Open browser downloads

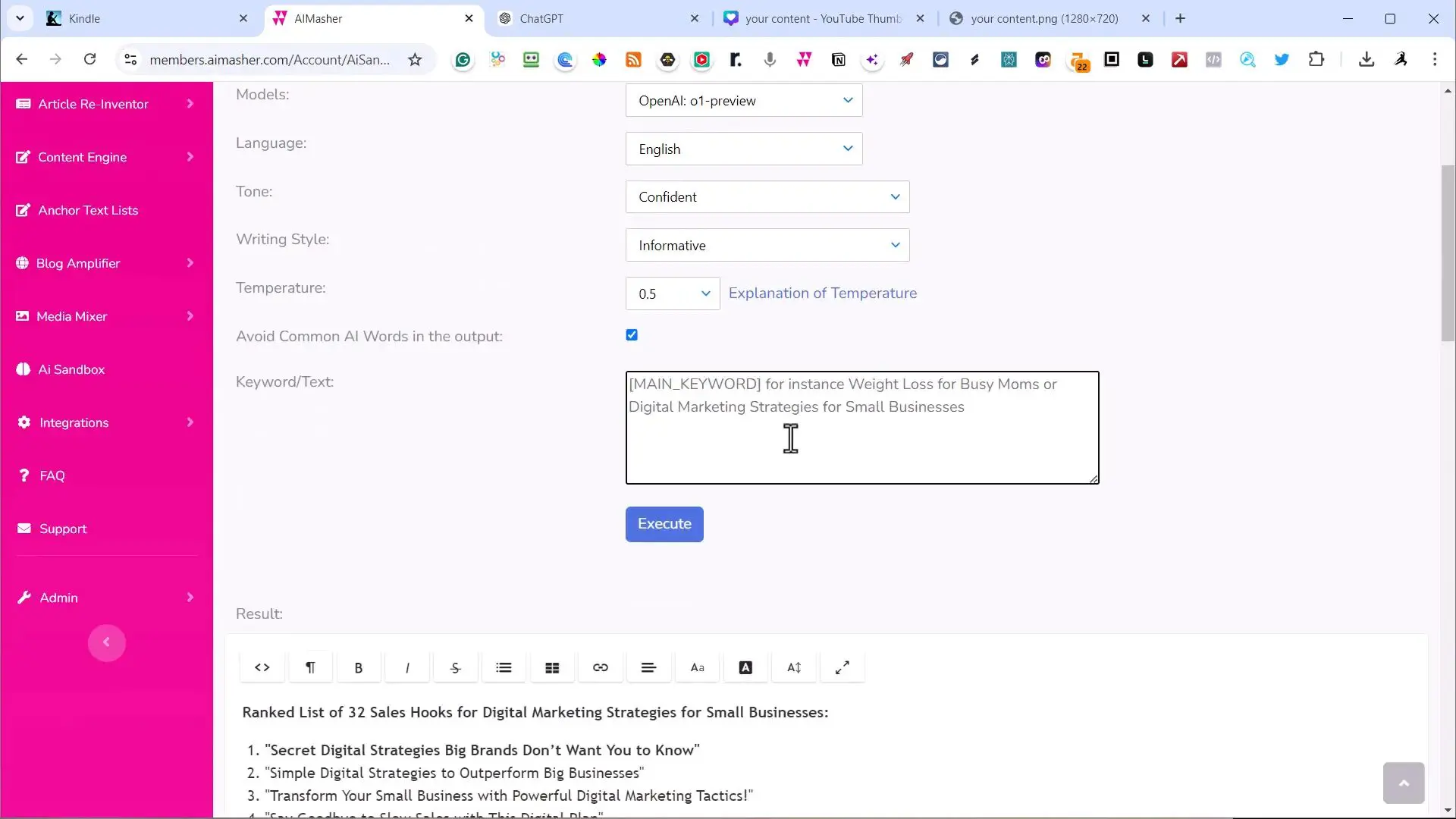pos(1367,59)
